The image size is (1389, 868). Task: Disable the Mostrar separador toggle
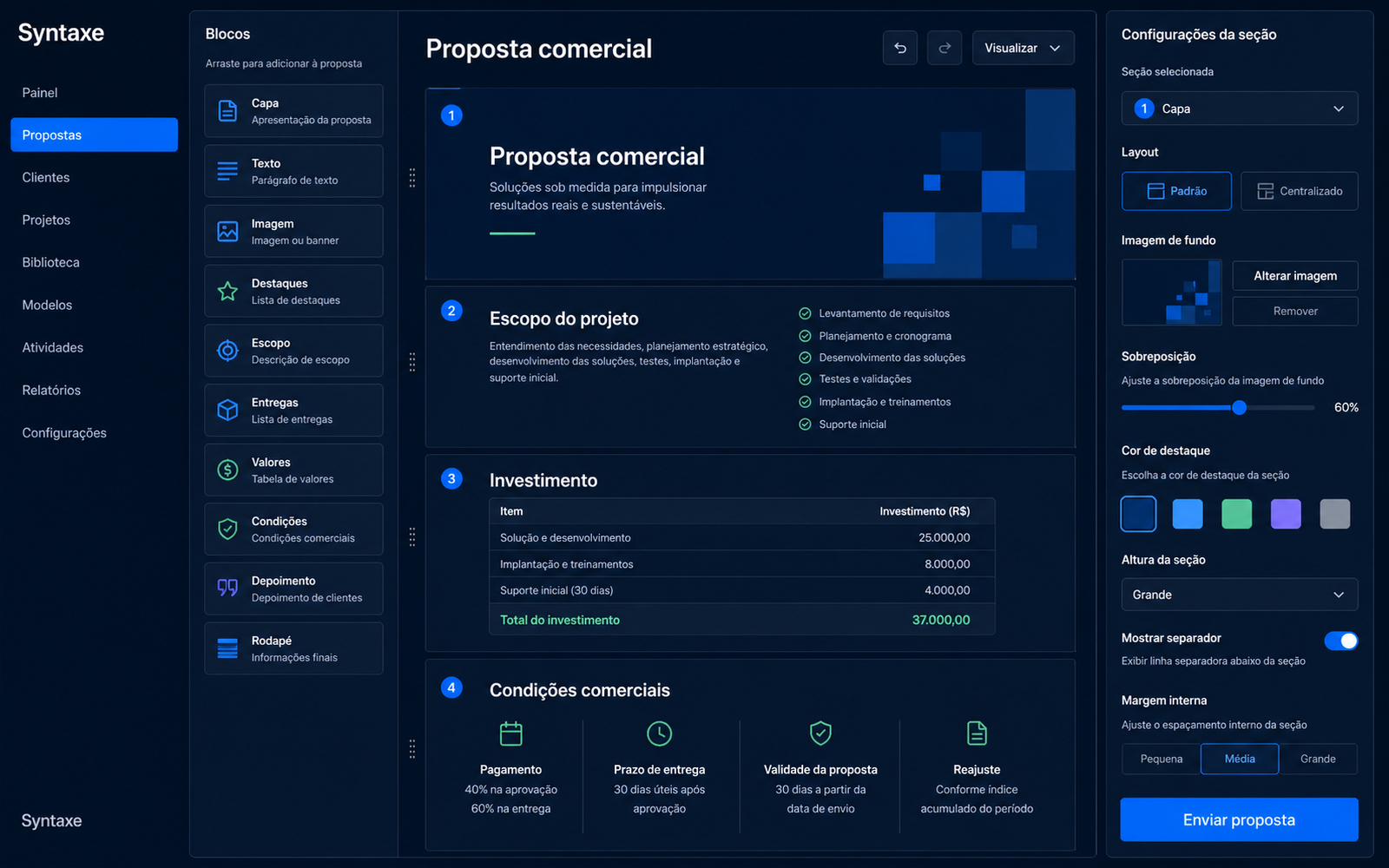[x=1341, y=641]
